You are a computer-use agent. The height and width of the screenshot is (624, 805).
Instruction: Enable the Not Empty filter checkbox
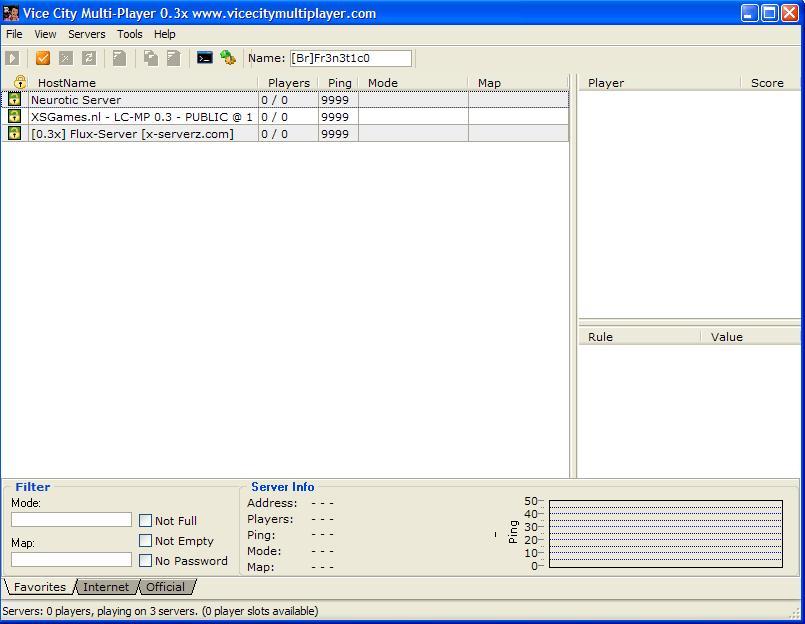pos(145,541)
